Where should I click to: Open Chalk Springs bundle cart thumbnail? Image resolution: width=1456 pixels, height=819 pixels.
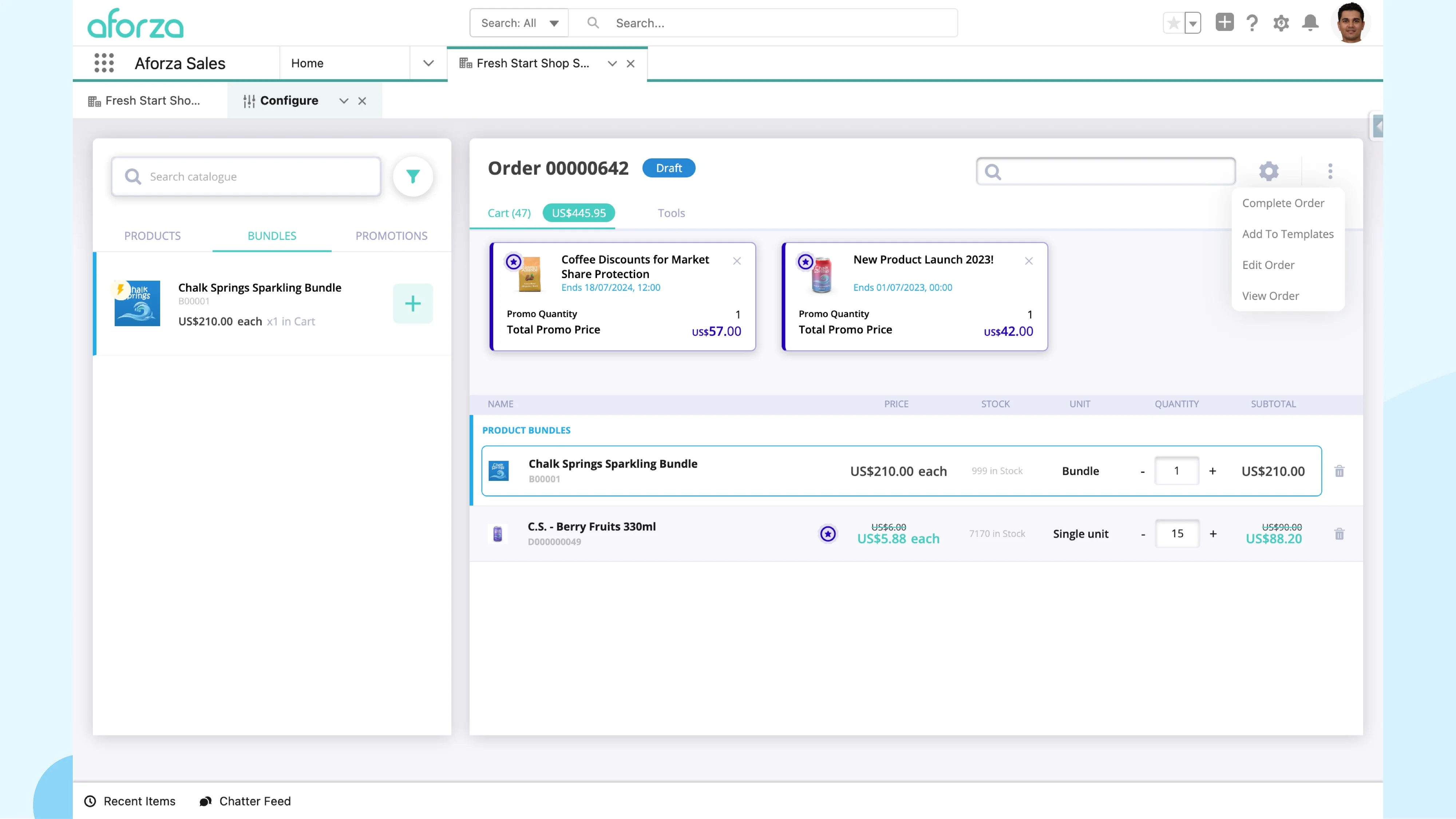click(x=499, y=471)
